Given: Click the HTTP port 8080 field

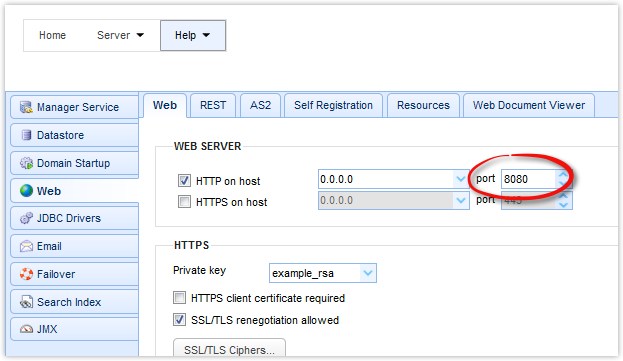Looking at the screenshot, I should coord(528,179).
